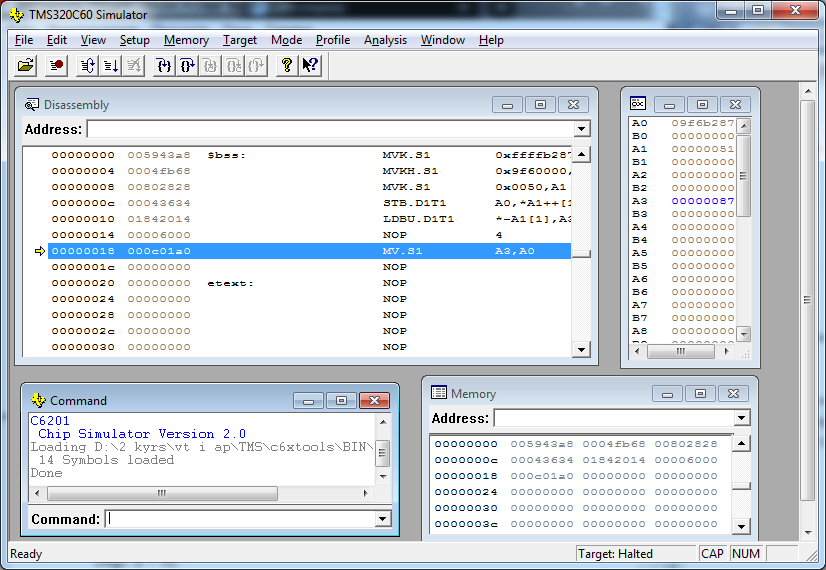
Task: Click the Command window scroll-right arrow
Action: (x=365, y=493)
